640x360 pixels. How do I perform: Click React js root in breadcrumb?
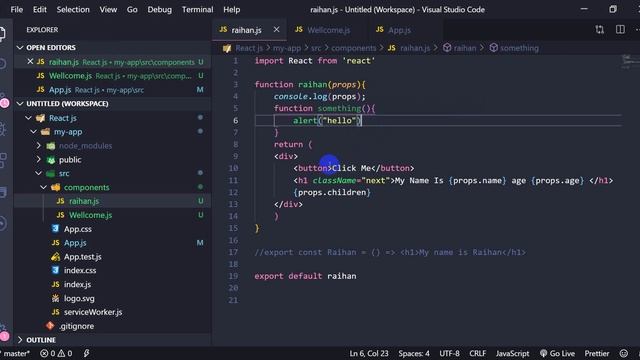point(243,48)
